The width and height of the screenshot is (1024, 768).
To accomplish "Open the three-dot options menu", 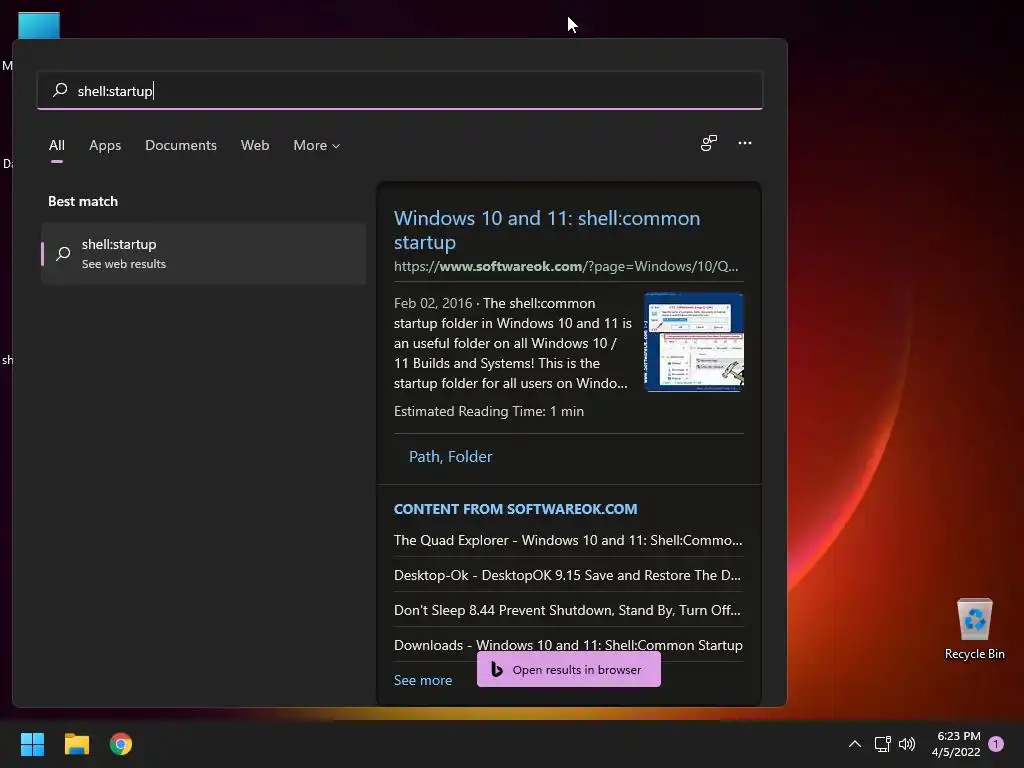I will pyautogui.click(x=744, y=143).
